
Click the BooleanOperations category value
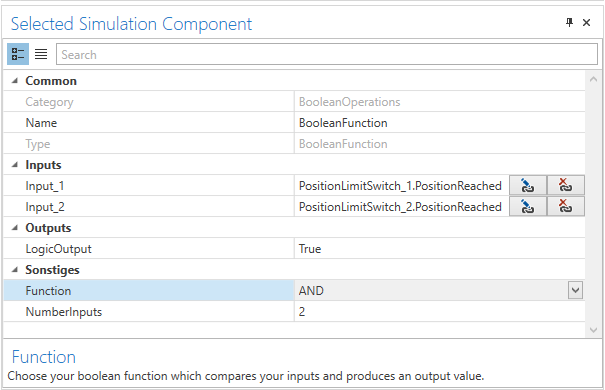[x=350, y=102]
